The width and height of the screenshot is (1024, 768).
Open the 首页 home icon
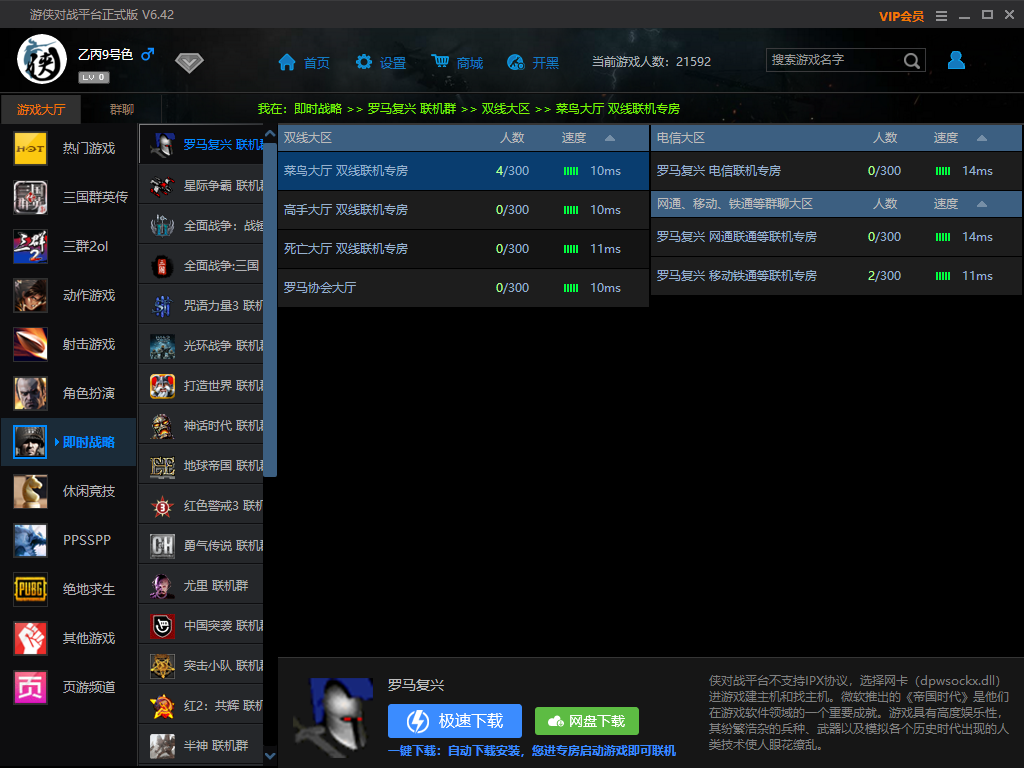click(287, 62)
